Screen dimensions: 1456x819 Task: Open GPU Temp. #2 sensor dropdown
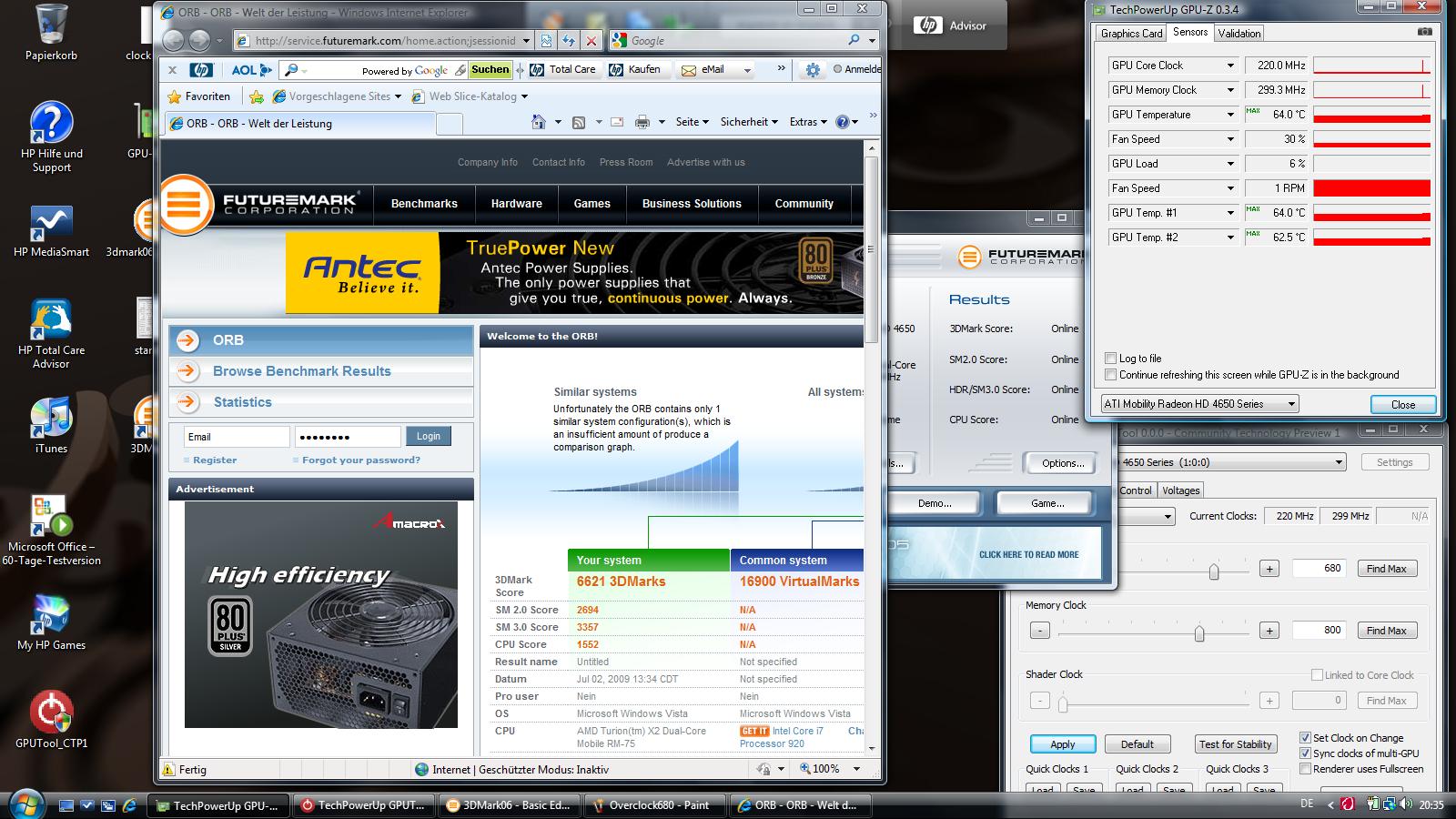pos(1230,238)
